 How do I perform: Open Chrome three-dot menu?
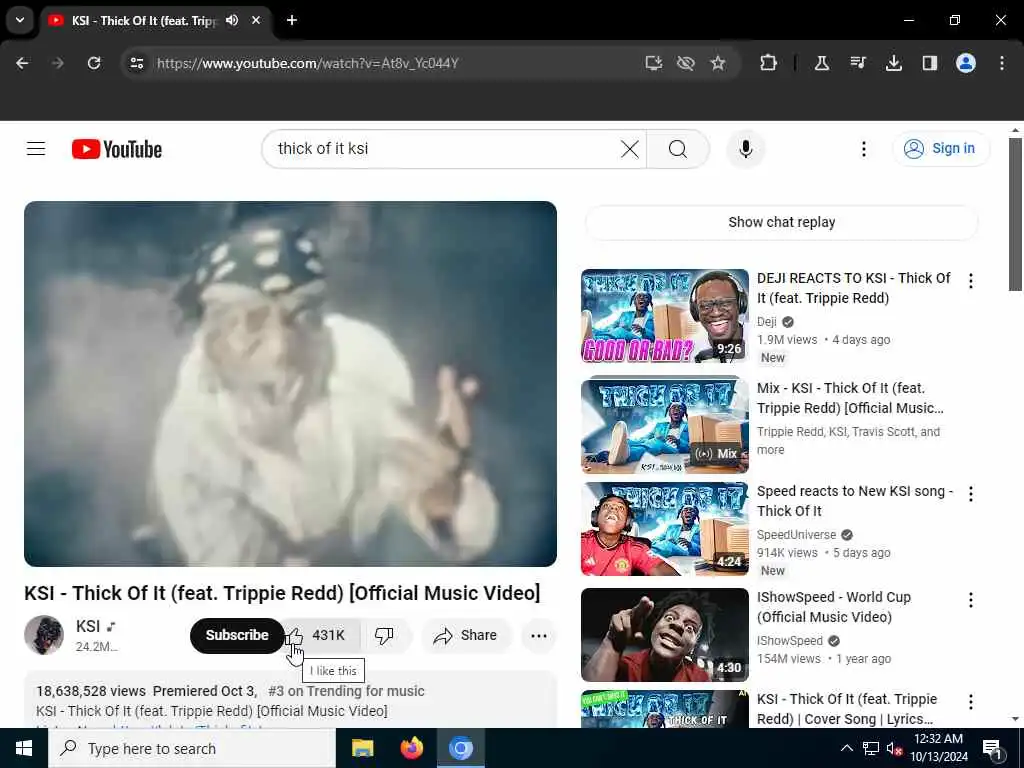click(1002, 63)
